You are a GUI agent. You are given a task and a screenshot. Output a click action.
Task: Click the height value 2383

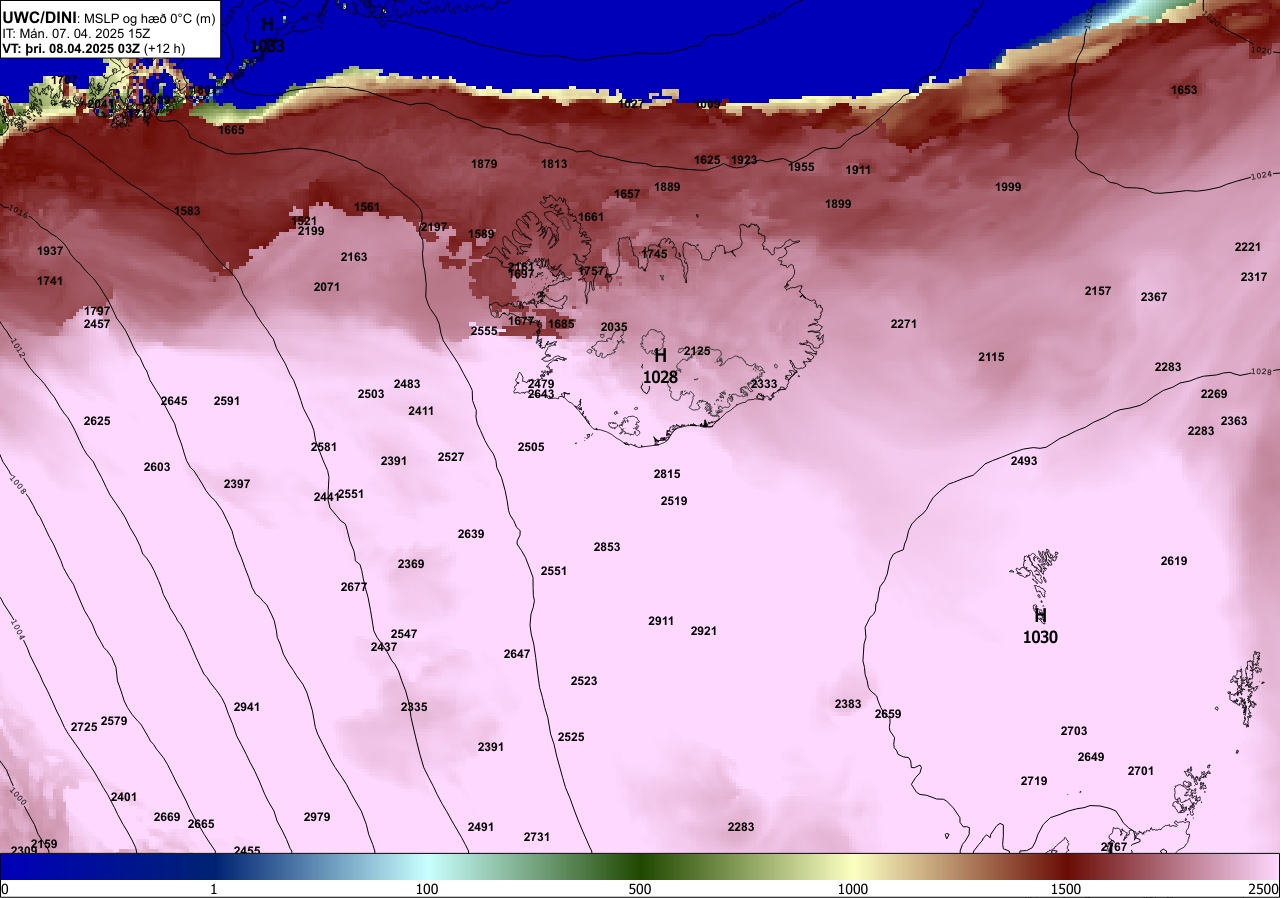pyautogui.click(x=848, y=704)
